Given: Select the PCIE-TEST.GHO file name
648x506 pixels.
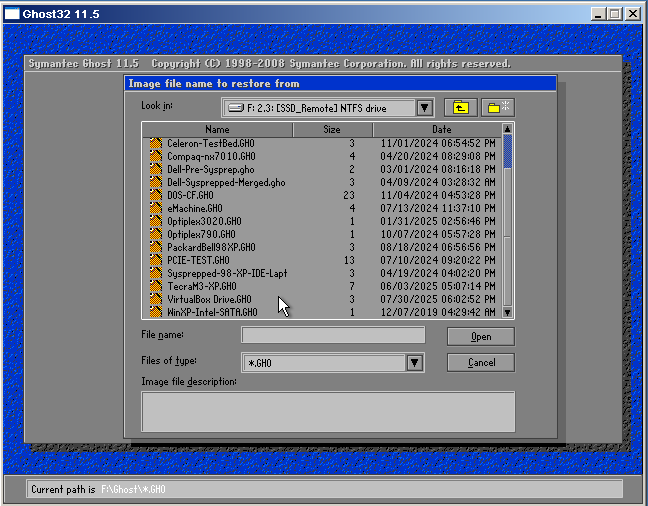Looking at the screenshot, I should coord(198,260).
